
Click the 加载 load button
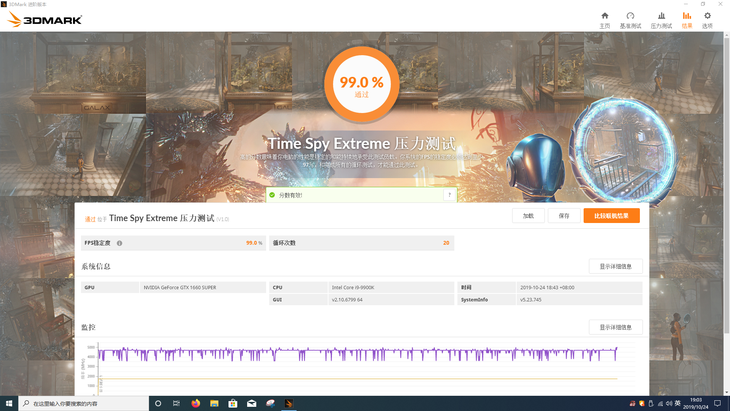click(528, 216)
